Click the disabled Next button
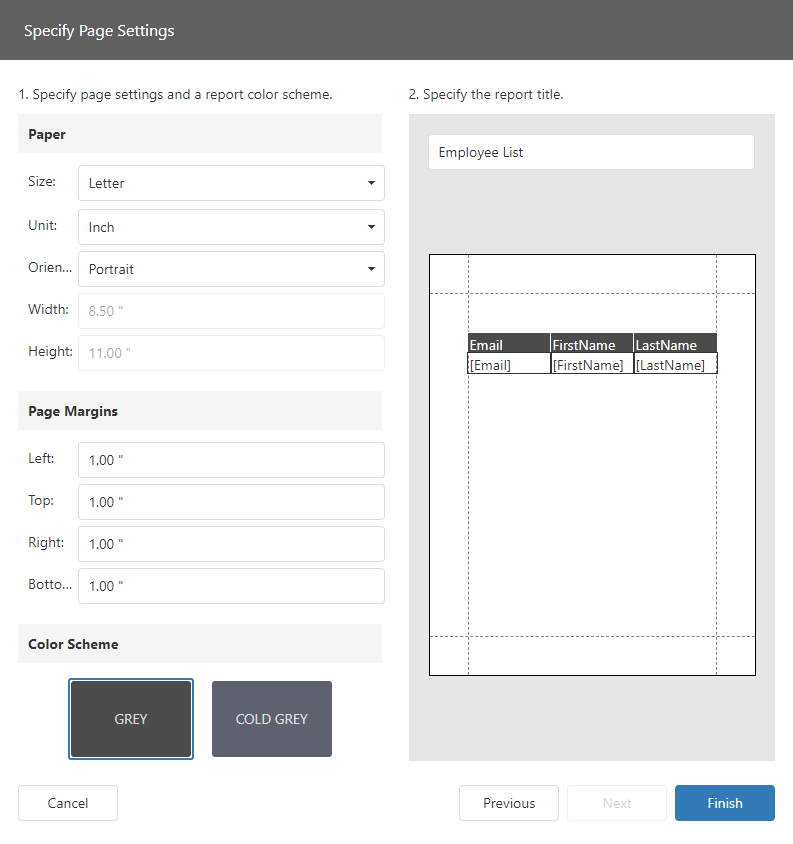The width and height of the screenshot is (793, 844). [x=617, y=803]
